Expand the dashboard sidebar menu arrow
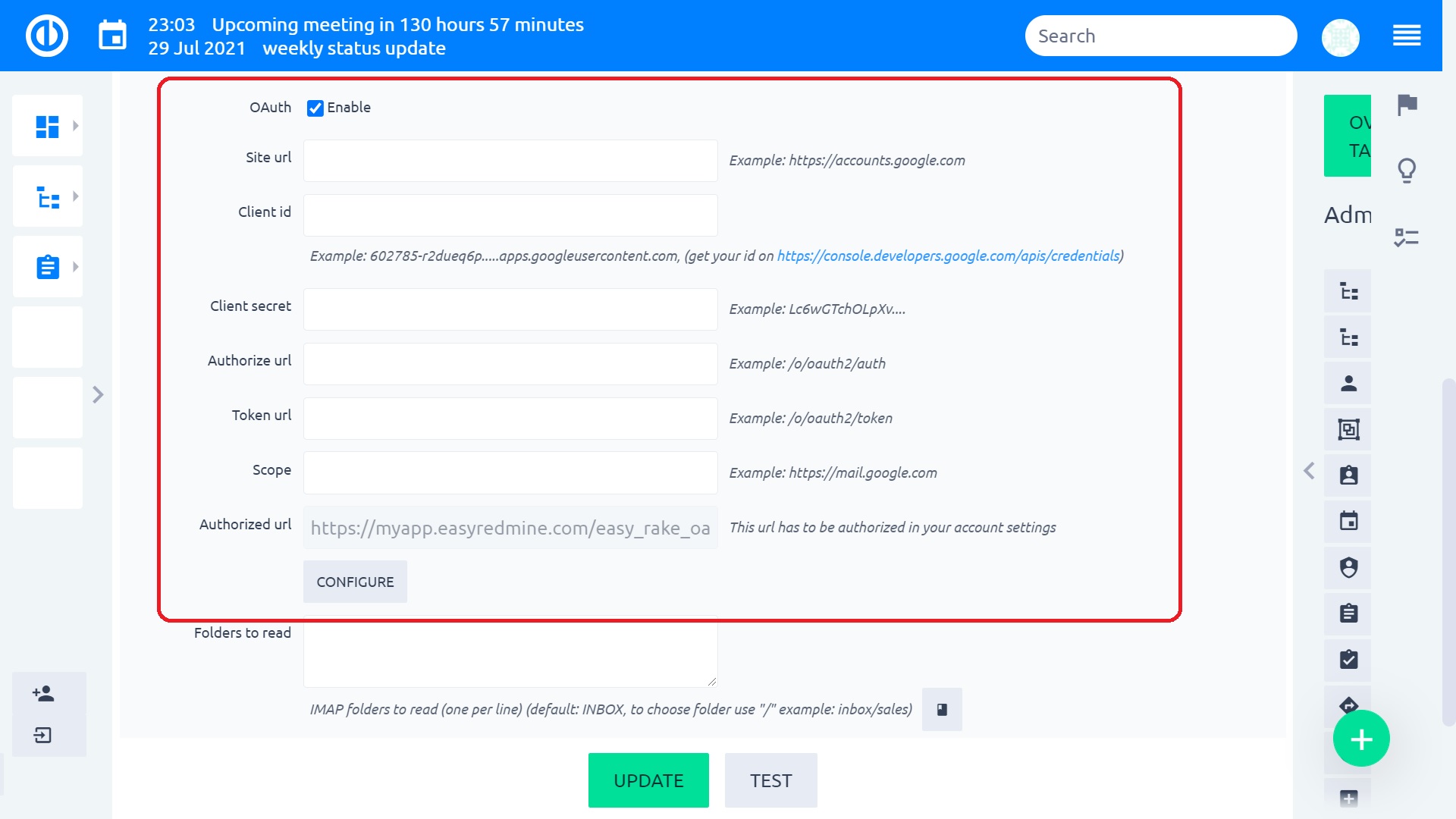The width and height of the screenshot is (1456, 819). 75,126
